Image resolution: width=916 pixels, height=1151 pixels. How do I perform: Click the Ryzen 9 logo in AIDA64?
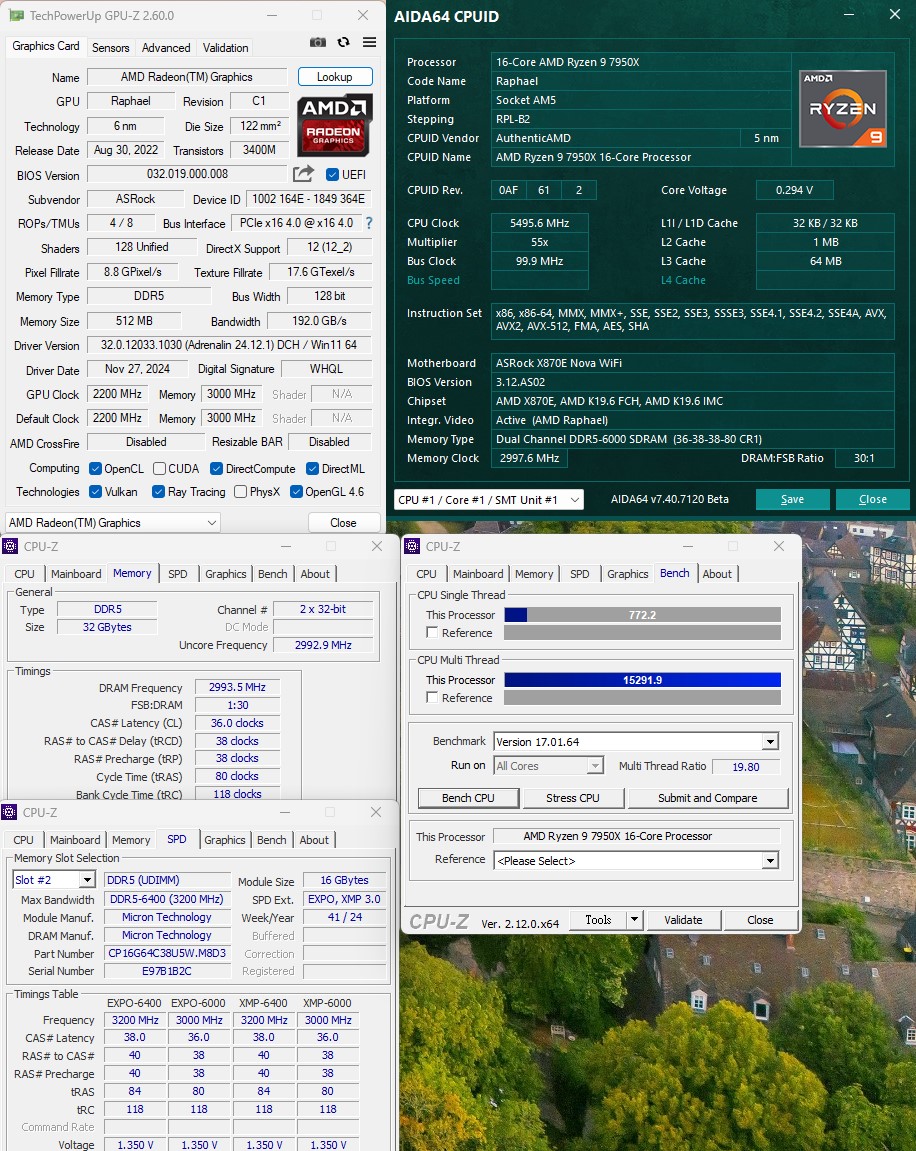pyautogui.click(x=843, y=109)
